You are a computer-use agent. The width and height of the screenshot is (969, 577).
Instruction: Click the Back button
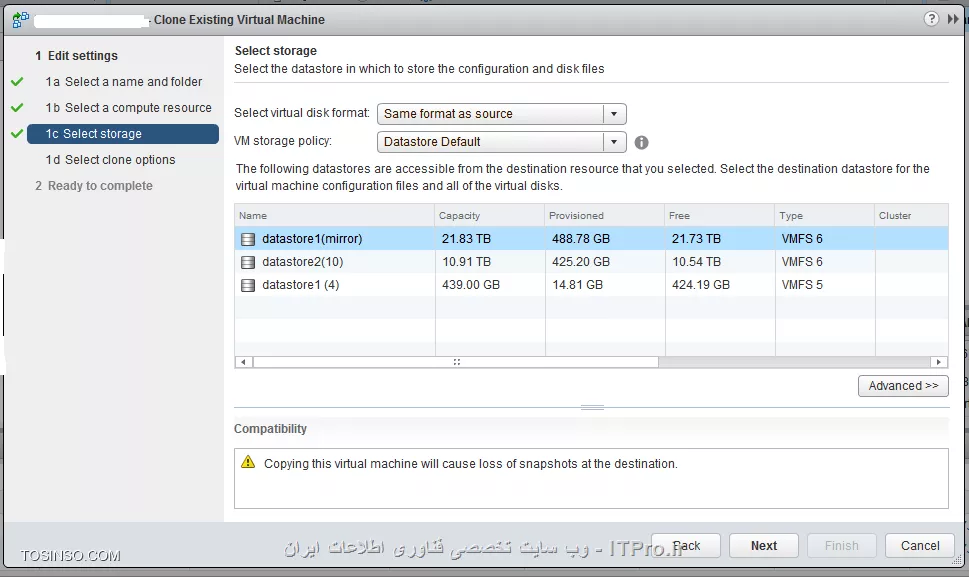tap(686, 545)
